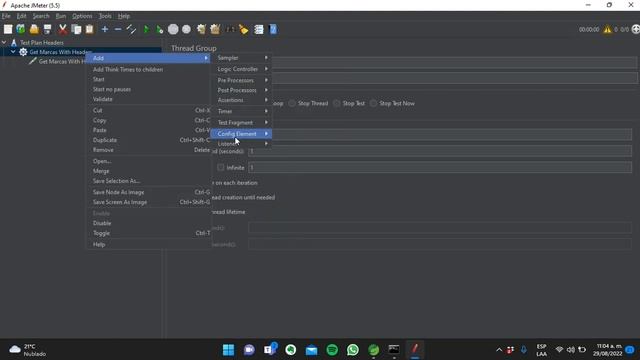640x360 pixels.
Task: Click the Paste clipboard icon
Action: coord(89,29)
